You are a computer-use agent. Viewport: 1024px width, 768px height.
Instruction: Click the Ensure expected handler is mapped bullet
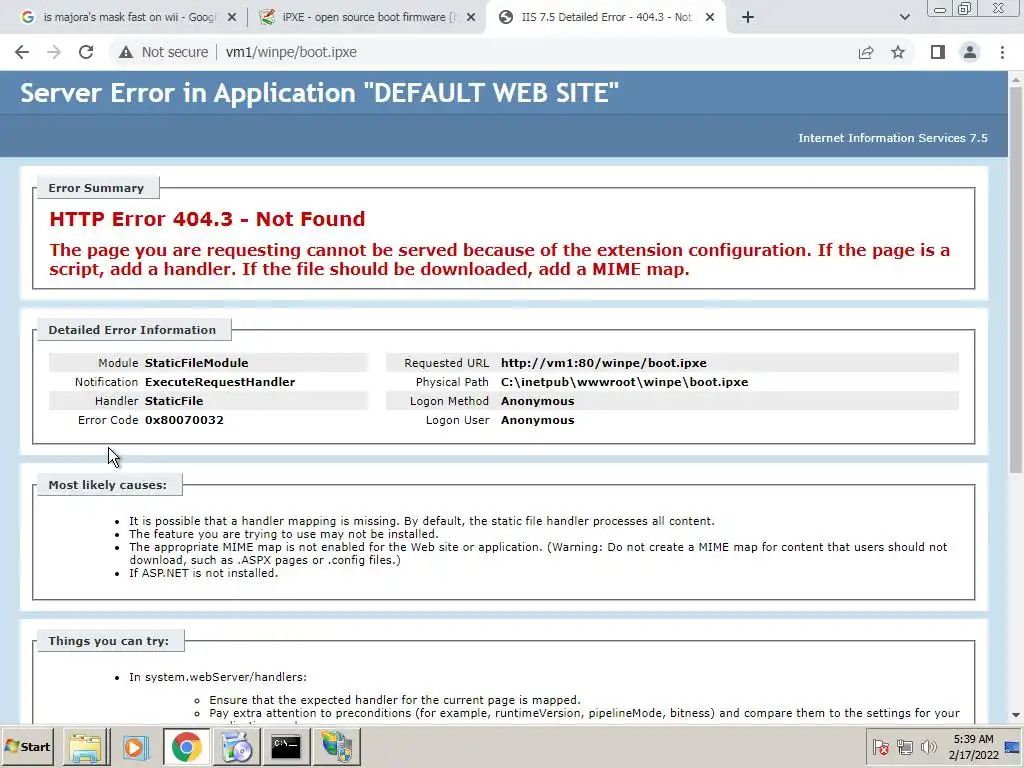point(394,700)
